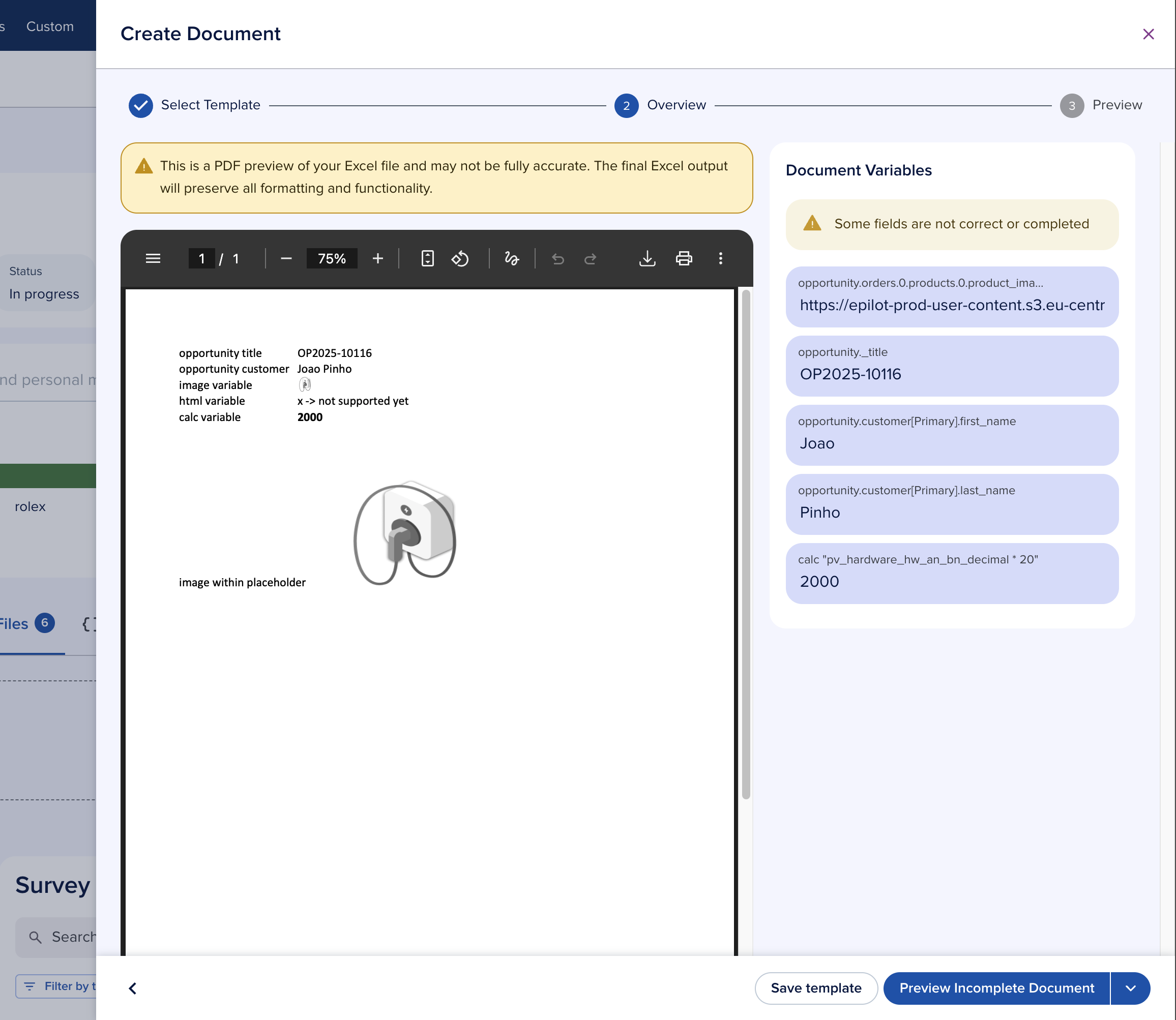Viewport: 1176px width, 1020px height.
Task: Click the PDF preview vertical scrollbar
Action: coord(746,544)
